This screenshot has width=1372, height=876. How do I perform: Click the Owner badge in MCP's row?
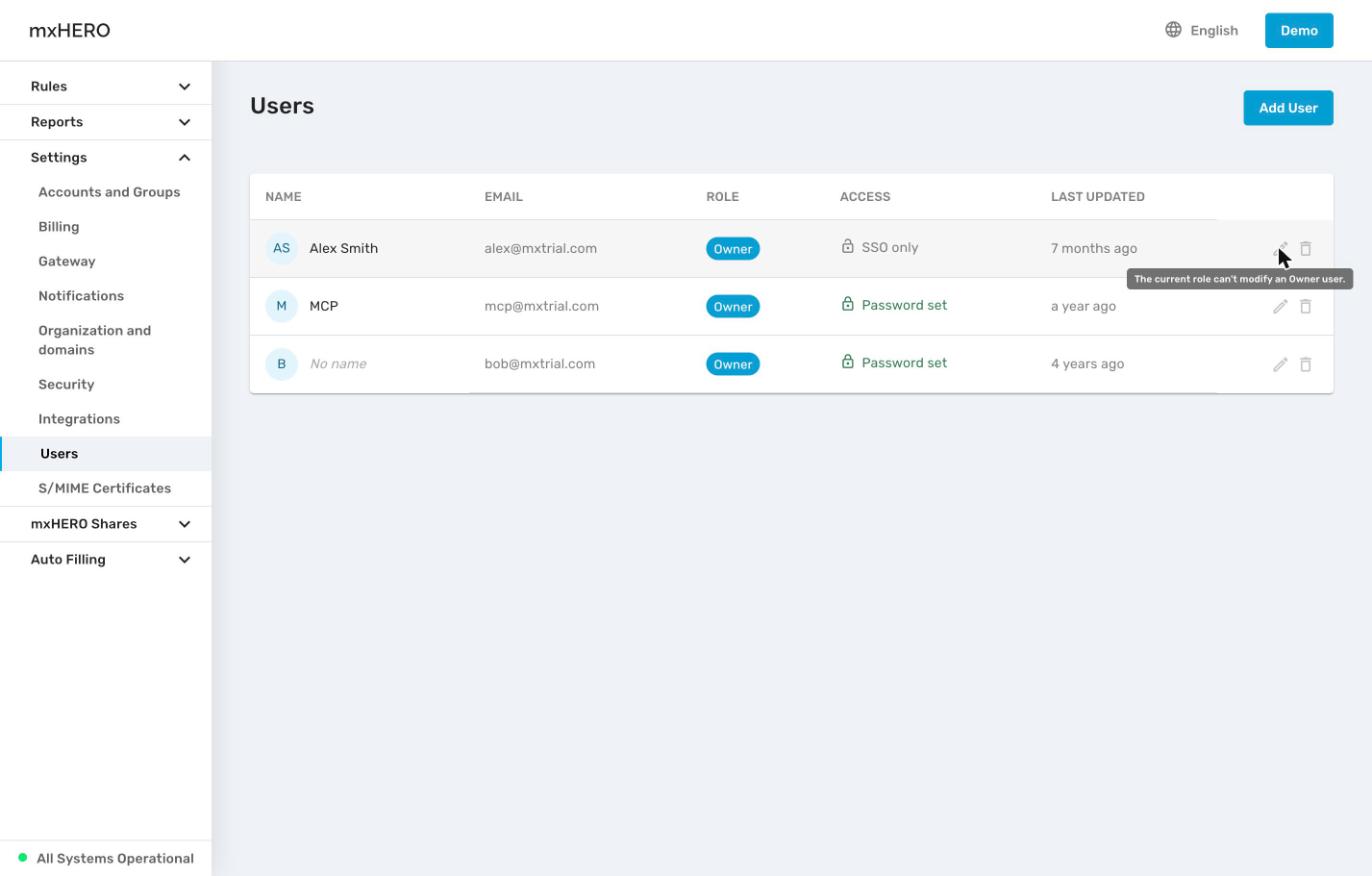point(733,307)
